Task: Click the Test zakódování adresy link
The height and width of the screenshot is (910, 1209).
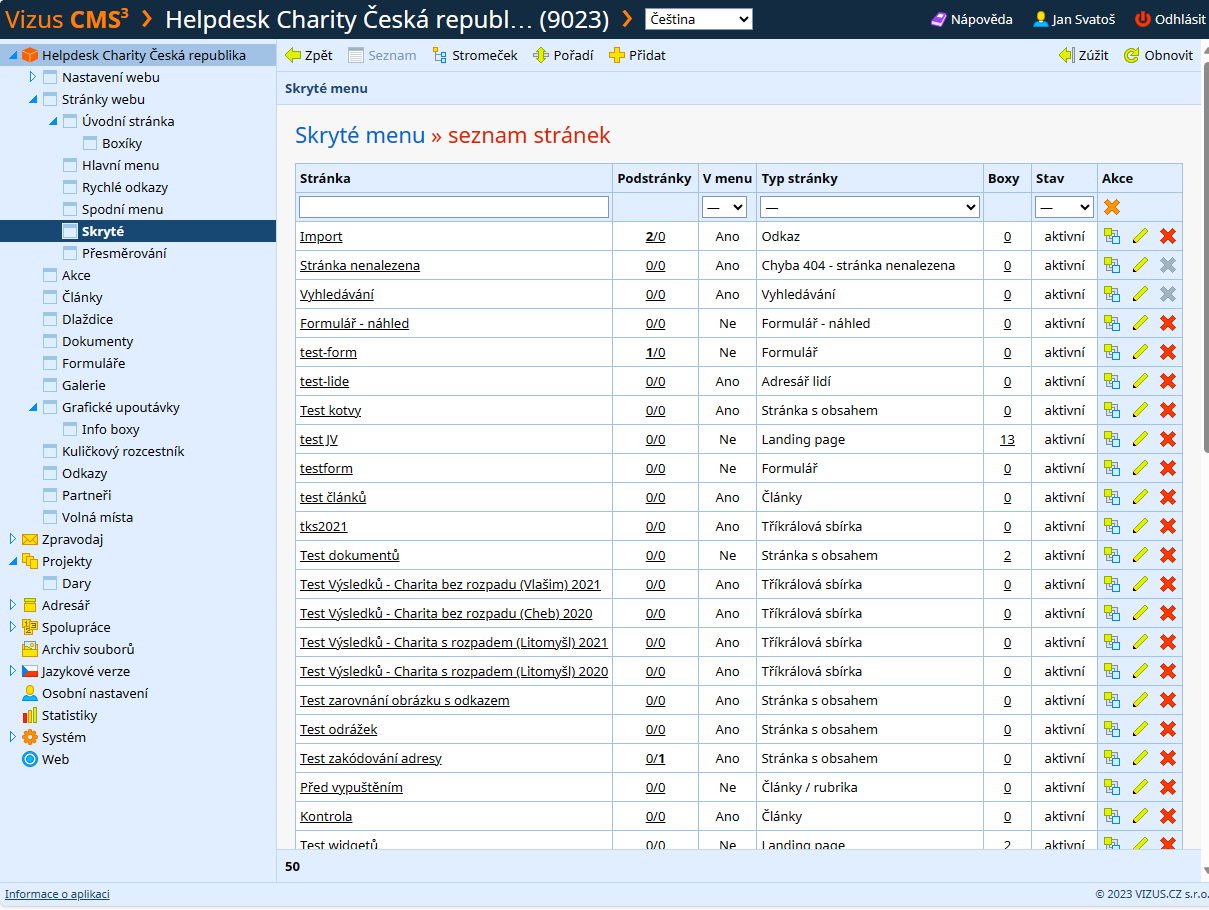Action: pyautogui.click(x=371, y=759)
